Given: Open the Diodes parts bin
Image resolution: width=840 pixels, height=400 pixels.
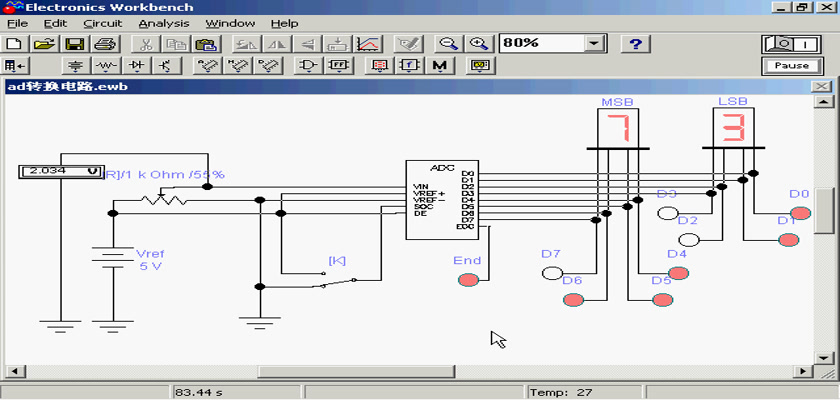Looking at the screenshot, I should tap(137, 66).
